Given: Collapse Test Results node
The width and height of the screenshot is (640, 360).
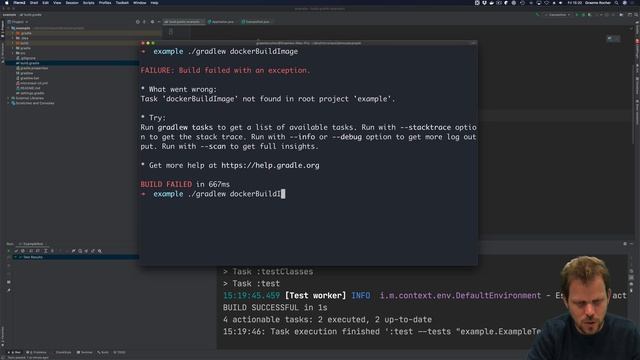Looking at the screenshot, I should click(16, 257).
